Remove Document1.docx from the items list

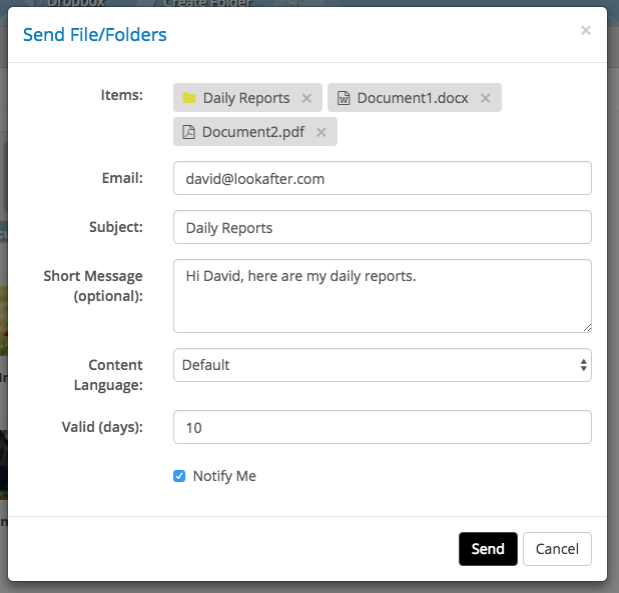point(485,98)
